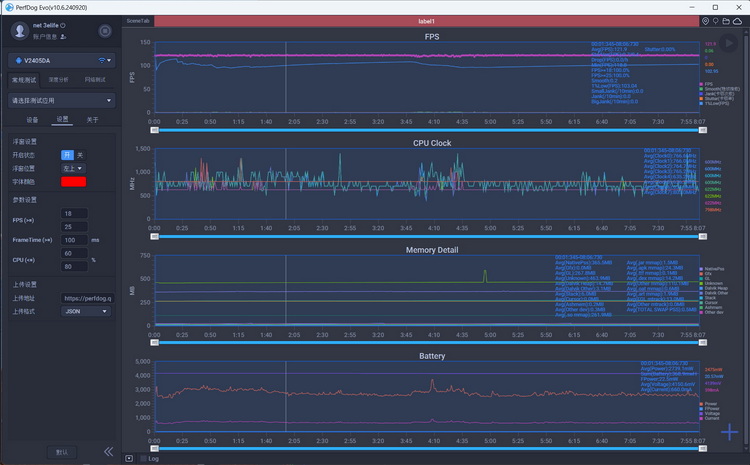Select the 网络测试 tab

(95, 80)
